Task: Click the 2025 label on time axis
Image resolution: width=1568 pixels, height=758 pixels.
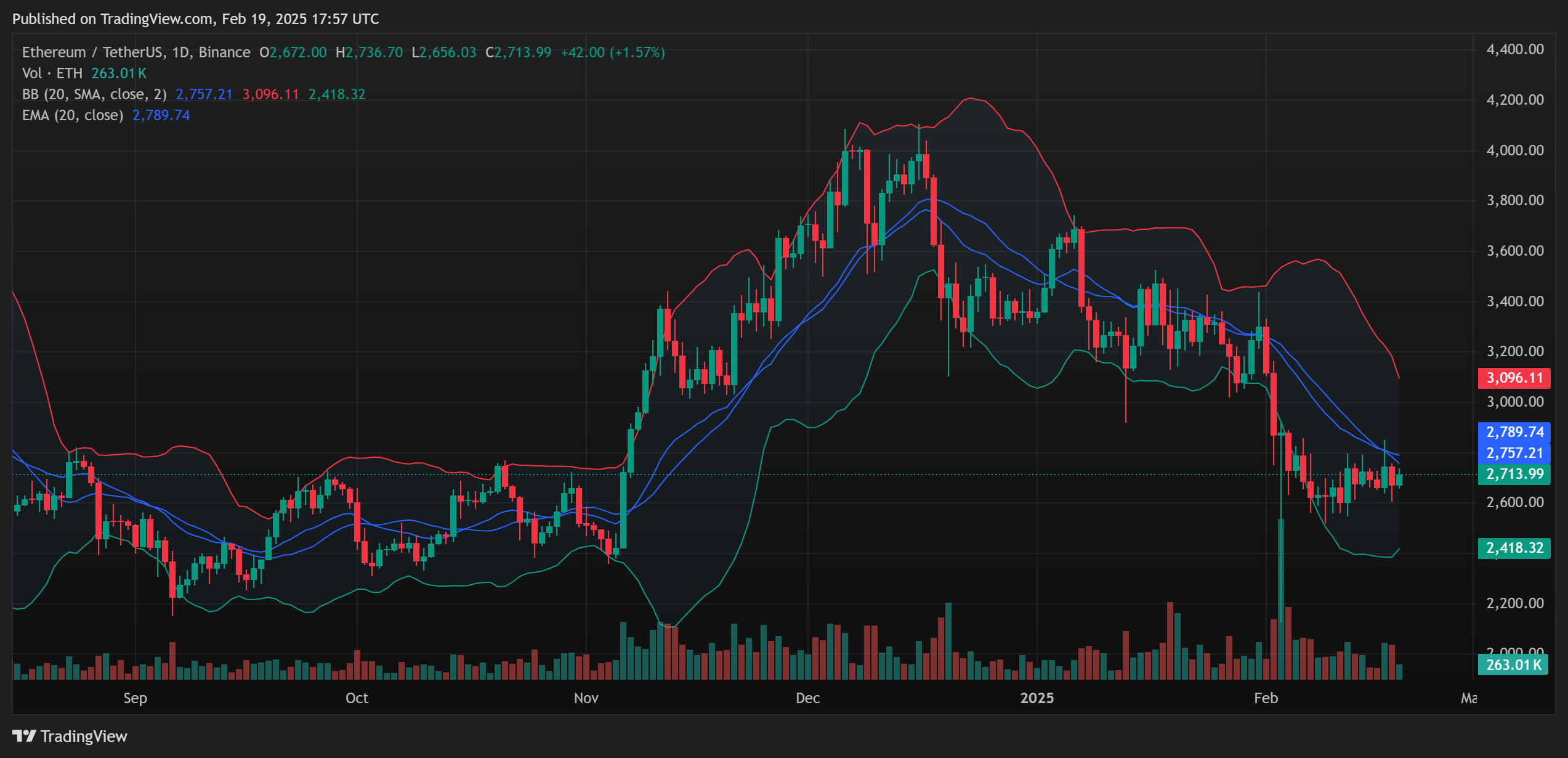Action: pos(1037,698)
